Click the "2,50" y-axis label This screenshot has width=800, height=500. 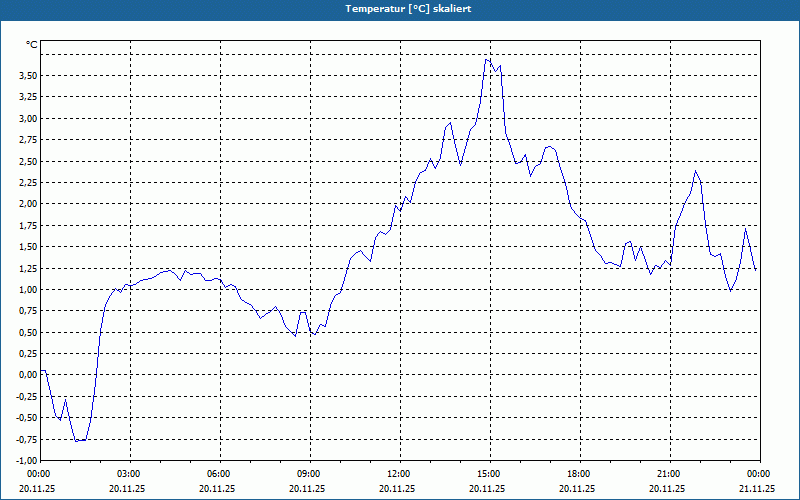coord(28,161)
